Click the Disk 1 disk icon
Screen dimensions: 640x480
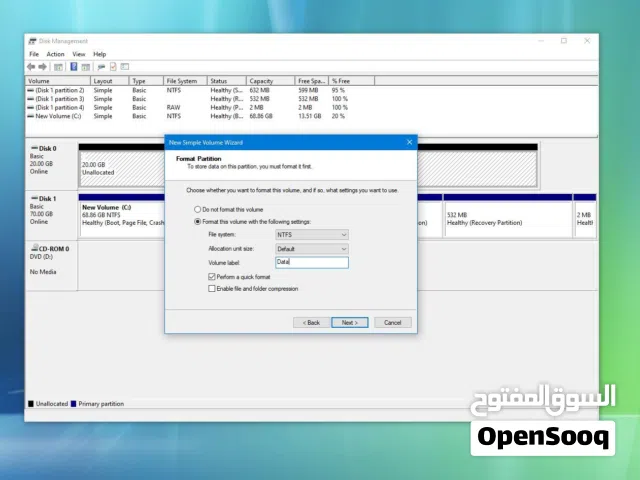[x=34, y=198]
